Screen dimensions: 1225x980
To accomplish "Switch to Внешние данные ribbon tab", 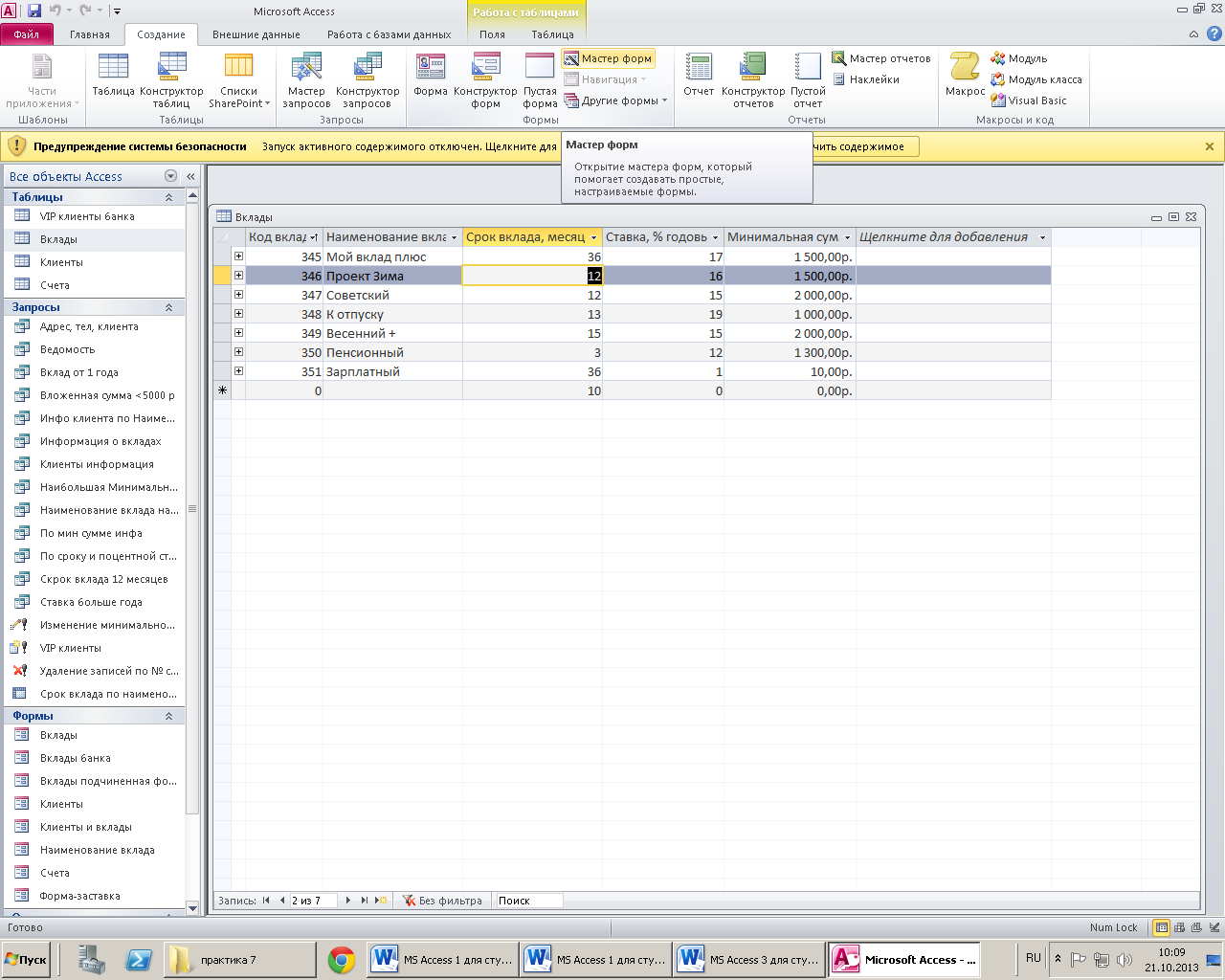I will pyautogui.click(x=256, y=34).
